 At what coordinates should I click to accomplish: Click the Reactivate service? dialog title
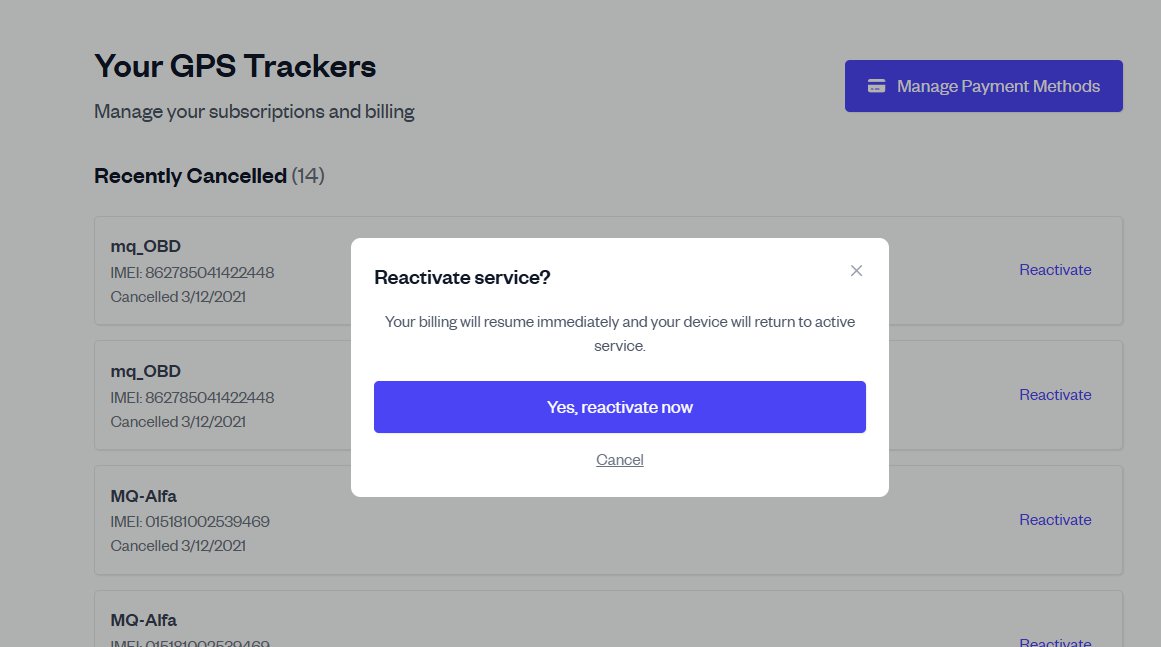(462, 277)
